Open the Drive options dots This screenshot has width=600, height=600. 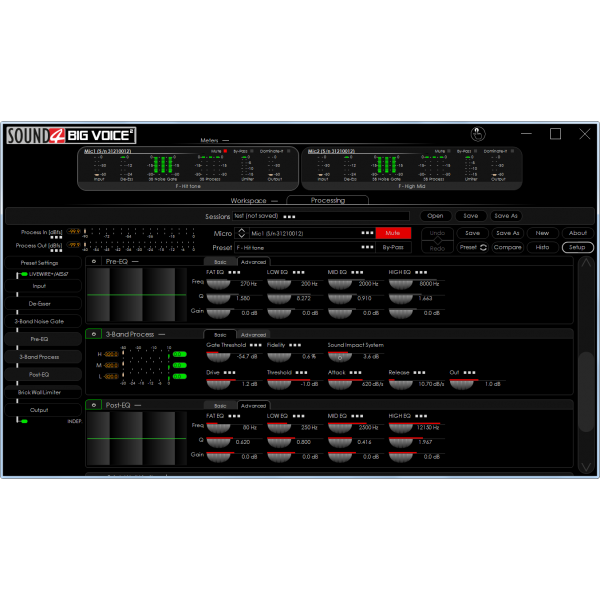230,373
